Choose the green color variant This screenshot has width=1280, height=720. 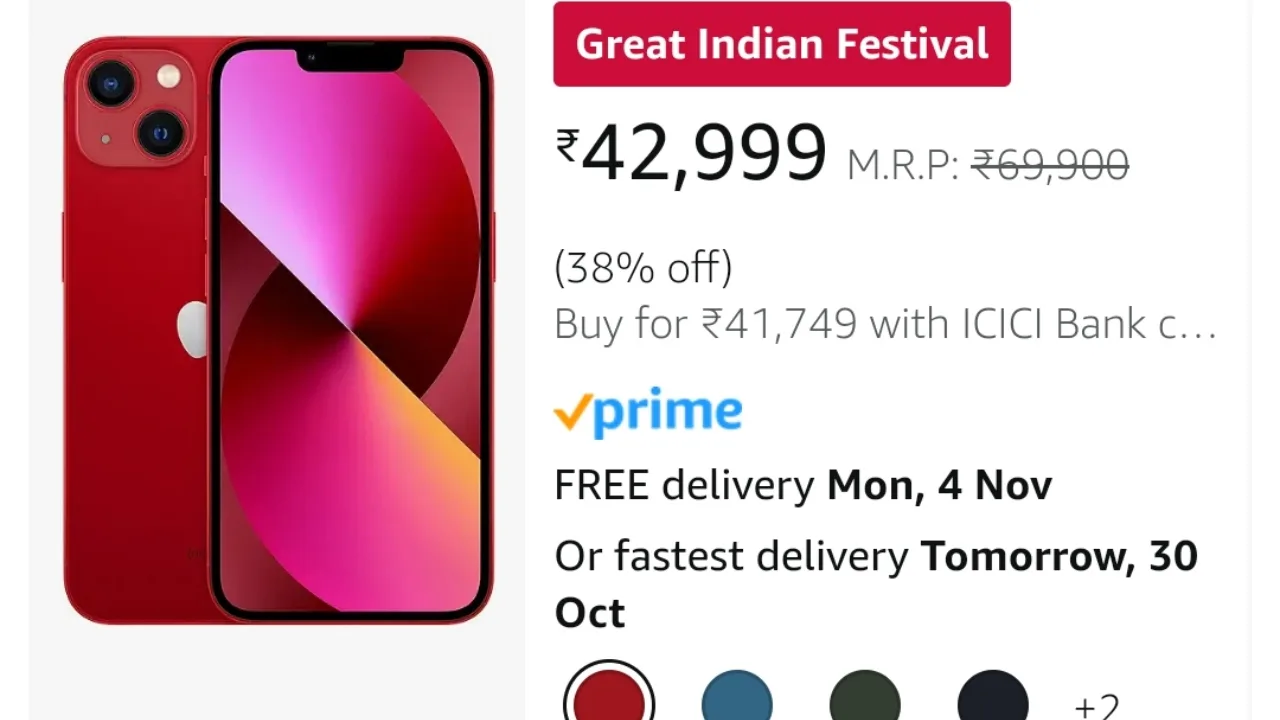point(865,697)
